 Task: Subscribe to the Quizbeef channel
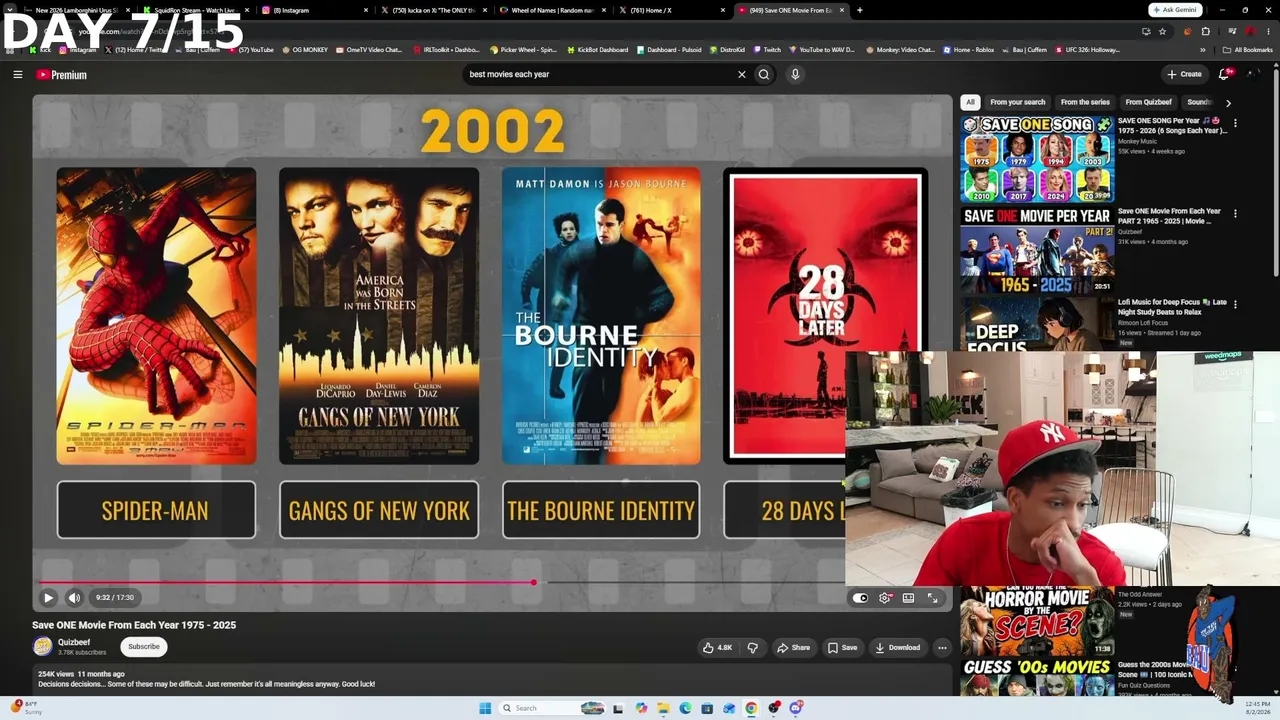(143, 646)
